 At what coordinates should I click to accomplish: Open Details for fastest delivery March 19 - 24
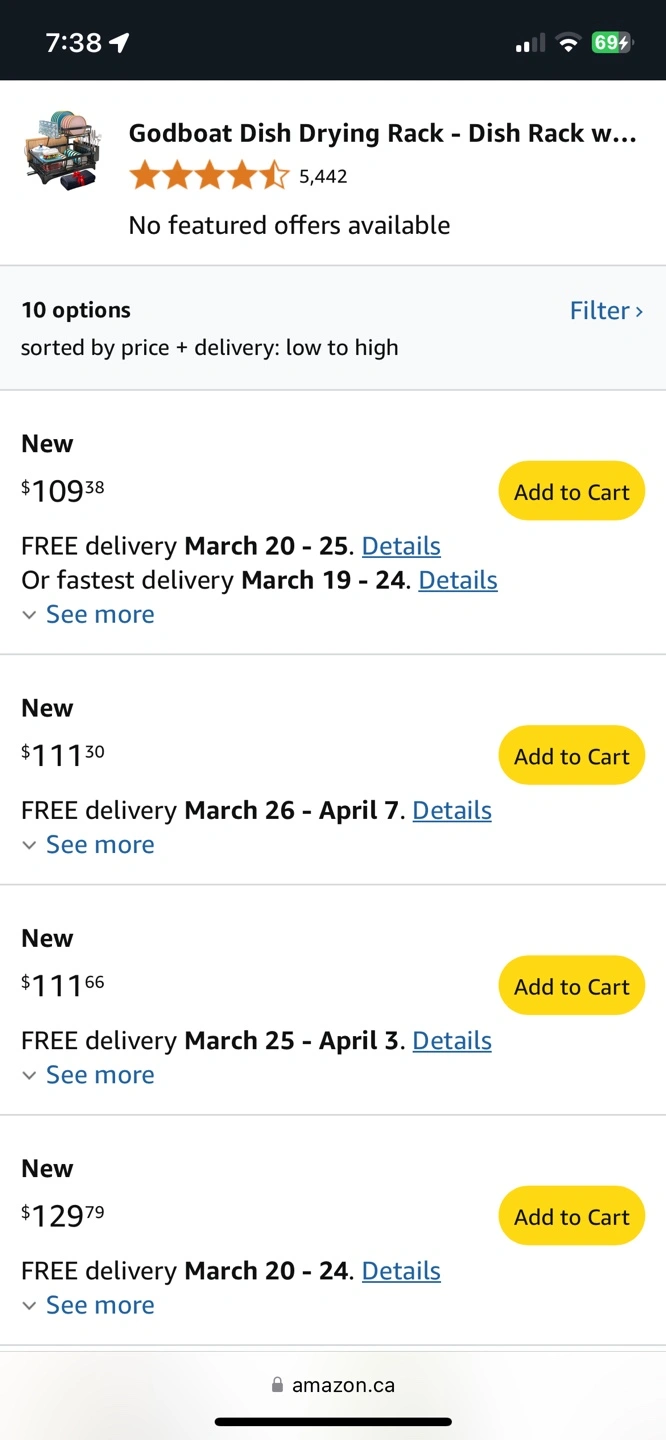457,580
